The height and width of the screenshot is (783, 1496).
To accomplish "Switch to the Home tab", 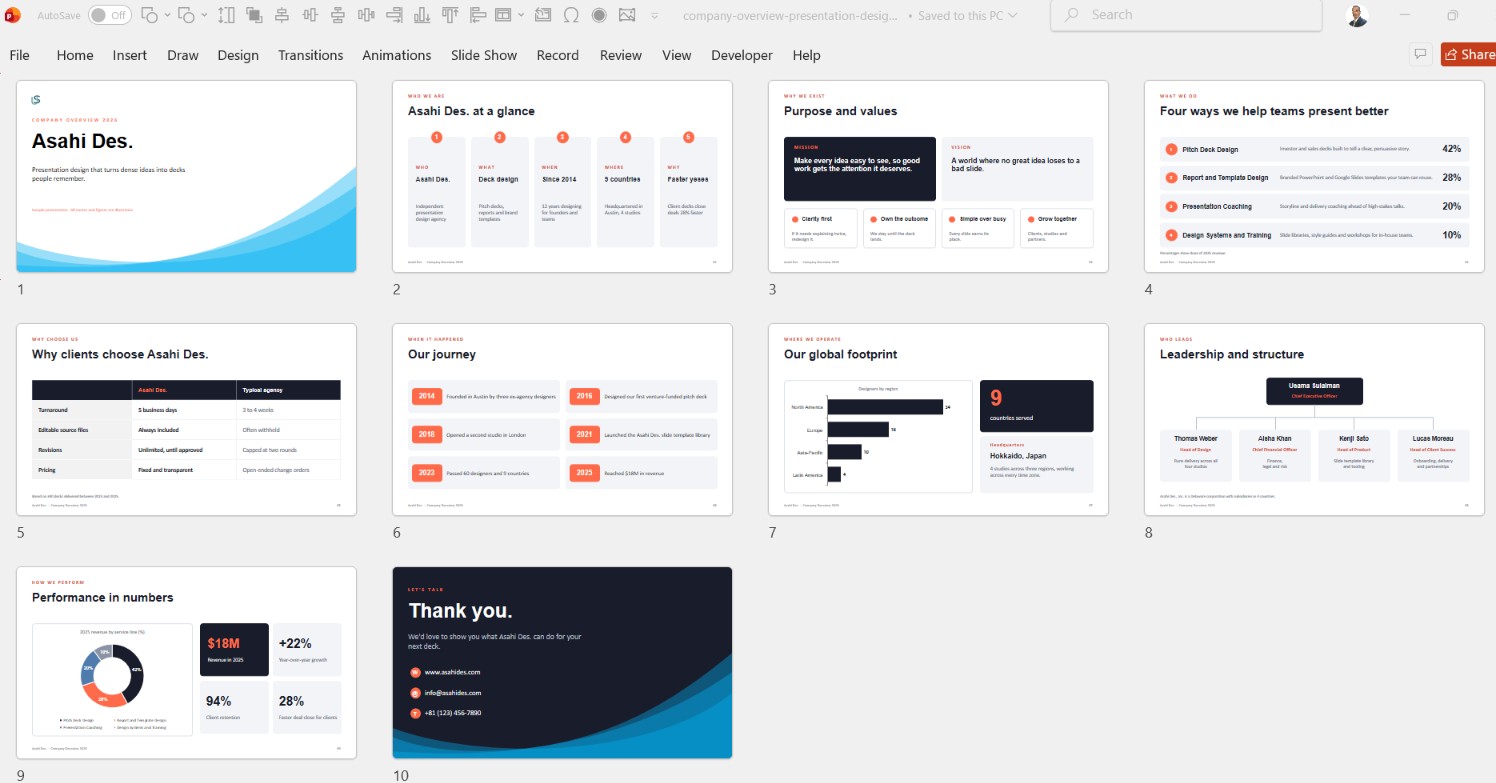I will [x=75, y=55].
